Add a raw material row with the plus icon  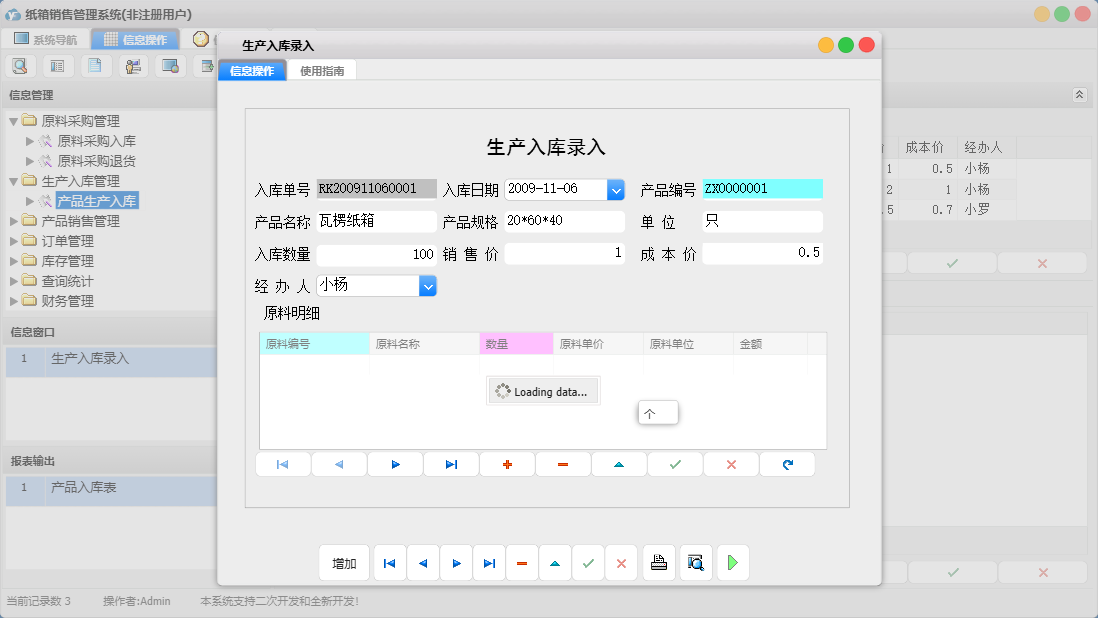point(507,463)
